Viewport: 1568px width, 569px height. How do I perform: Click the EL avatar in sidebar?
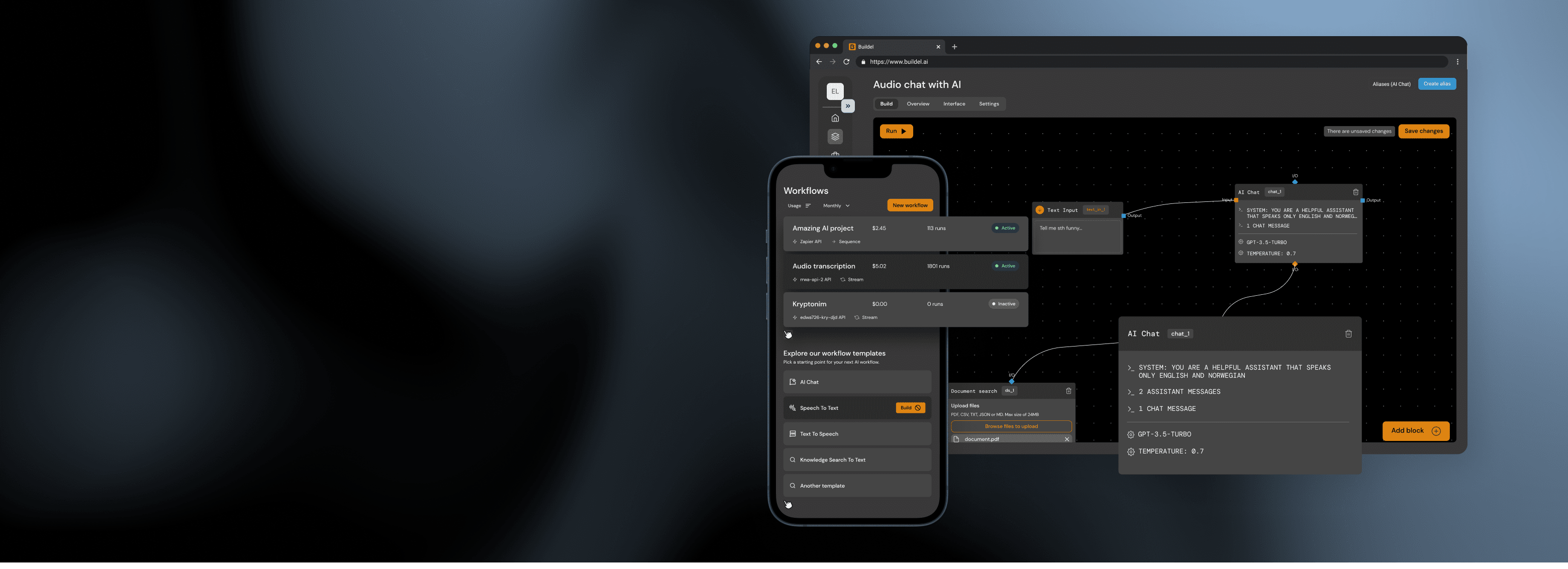pyautogui.click(x=835, y=91)
